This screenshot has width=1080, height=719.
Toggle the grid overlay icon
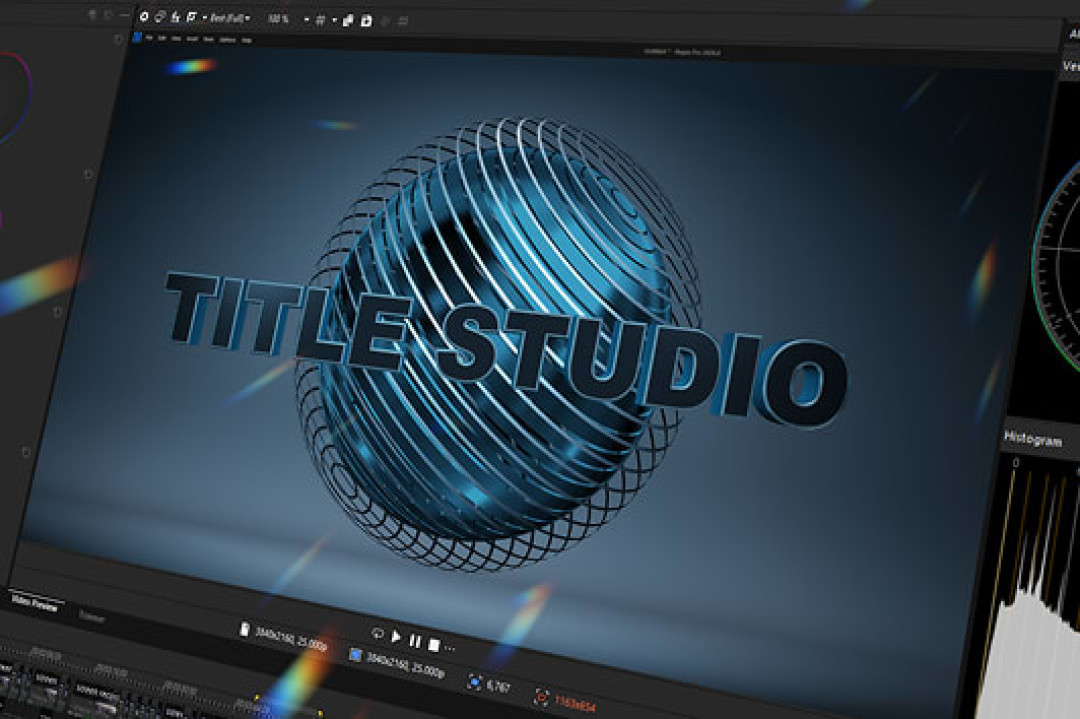[320, 20]
